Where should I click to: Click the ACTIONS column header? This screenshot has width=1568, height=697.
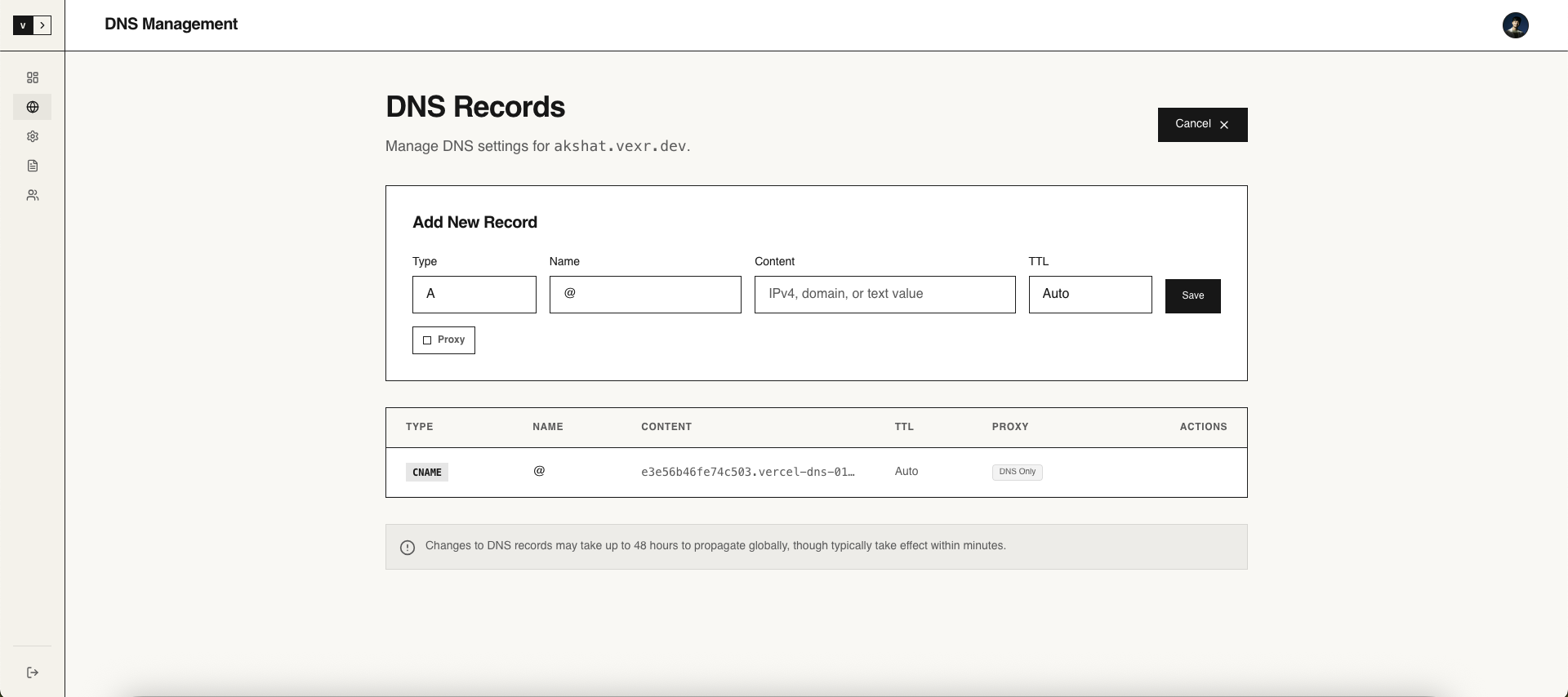[x=1204, y=427]
